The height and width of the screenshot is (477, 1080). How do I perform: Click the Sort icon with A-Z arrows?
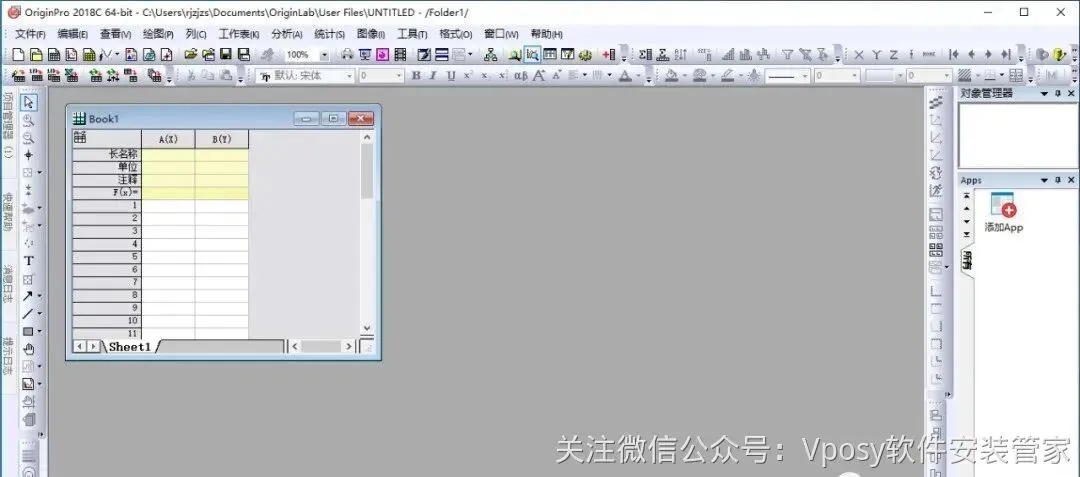pos(681,54)
